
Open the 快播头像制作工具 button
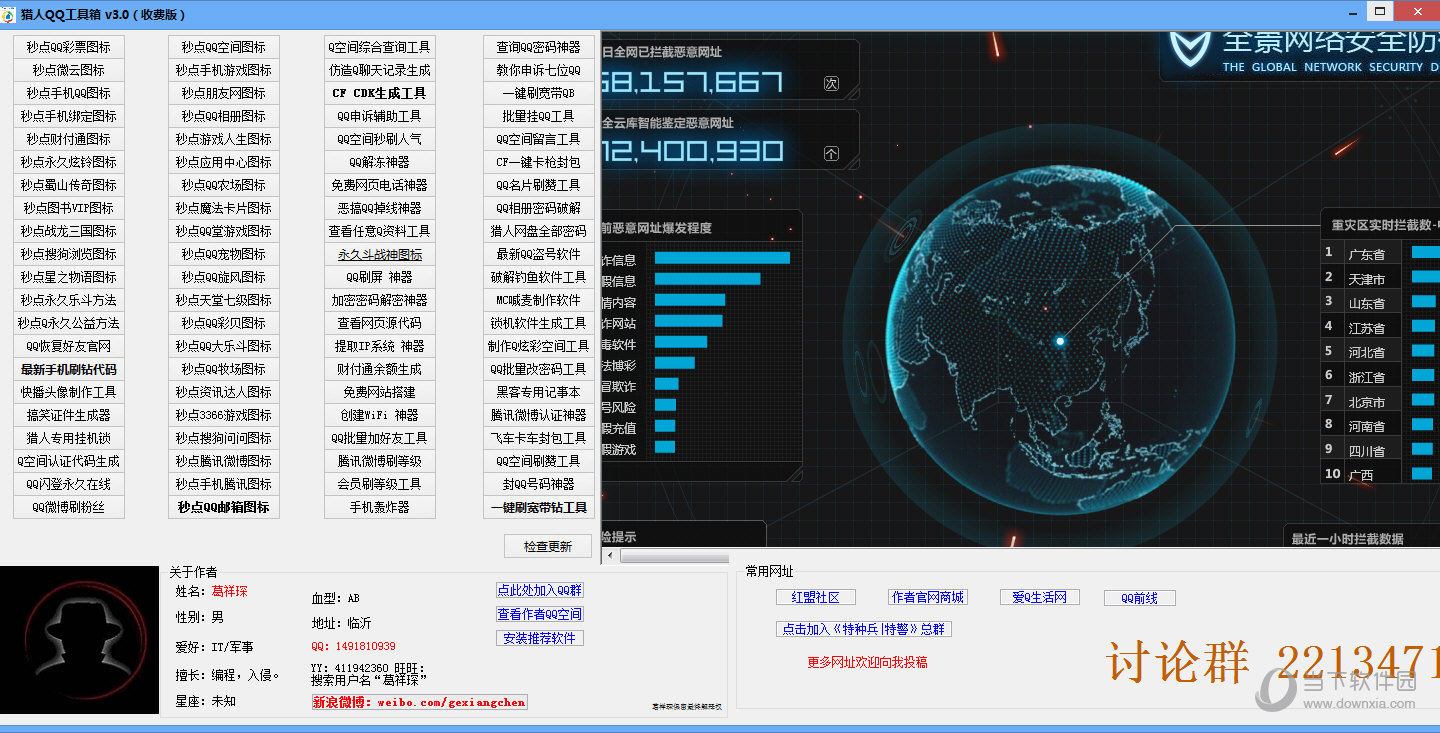68,392
